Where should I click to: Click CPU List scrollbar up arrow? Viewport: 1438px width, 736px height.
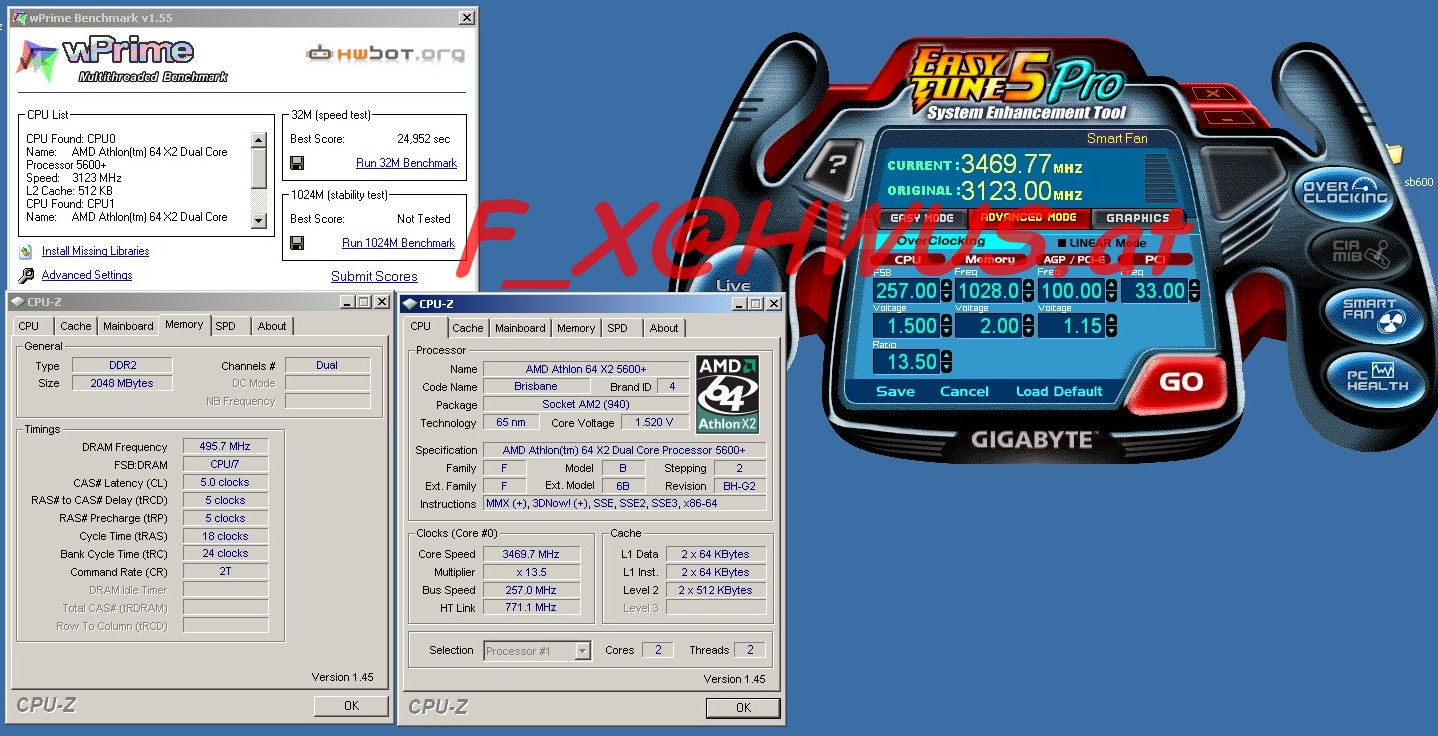pos(259,141)
